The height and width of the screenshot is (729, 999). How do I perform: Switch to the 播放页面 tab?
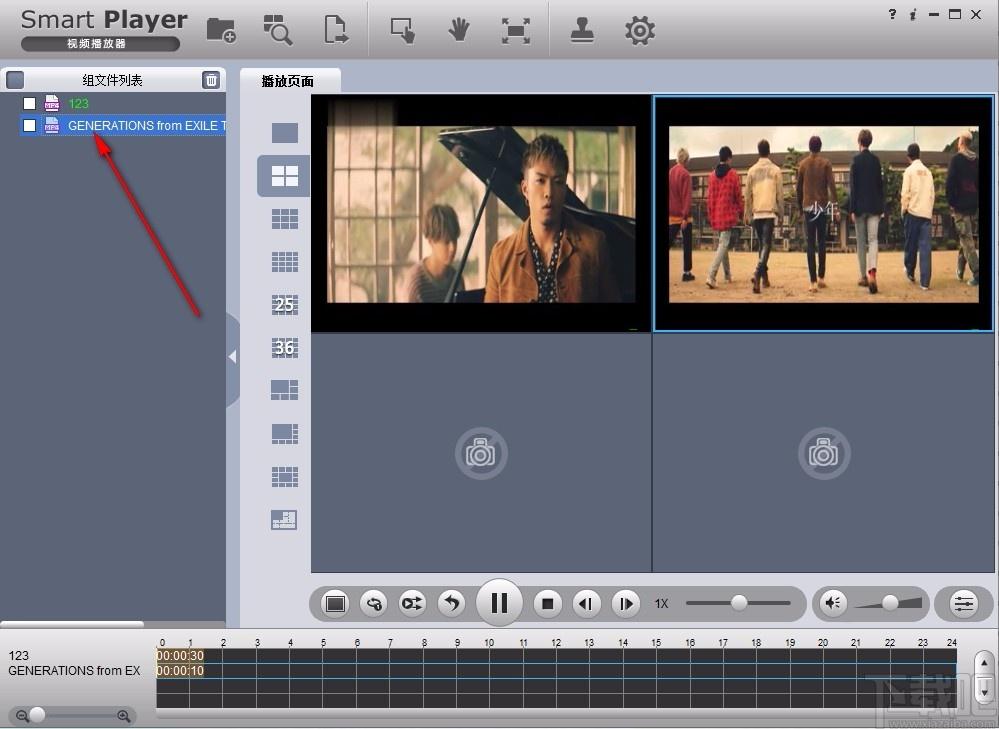[288, 81]
